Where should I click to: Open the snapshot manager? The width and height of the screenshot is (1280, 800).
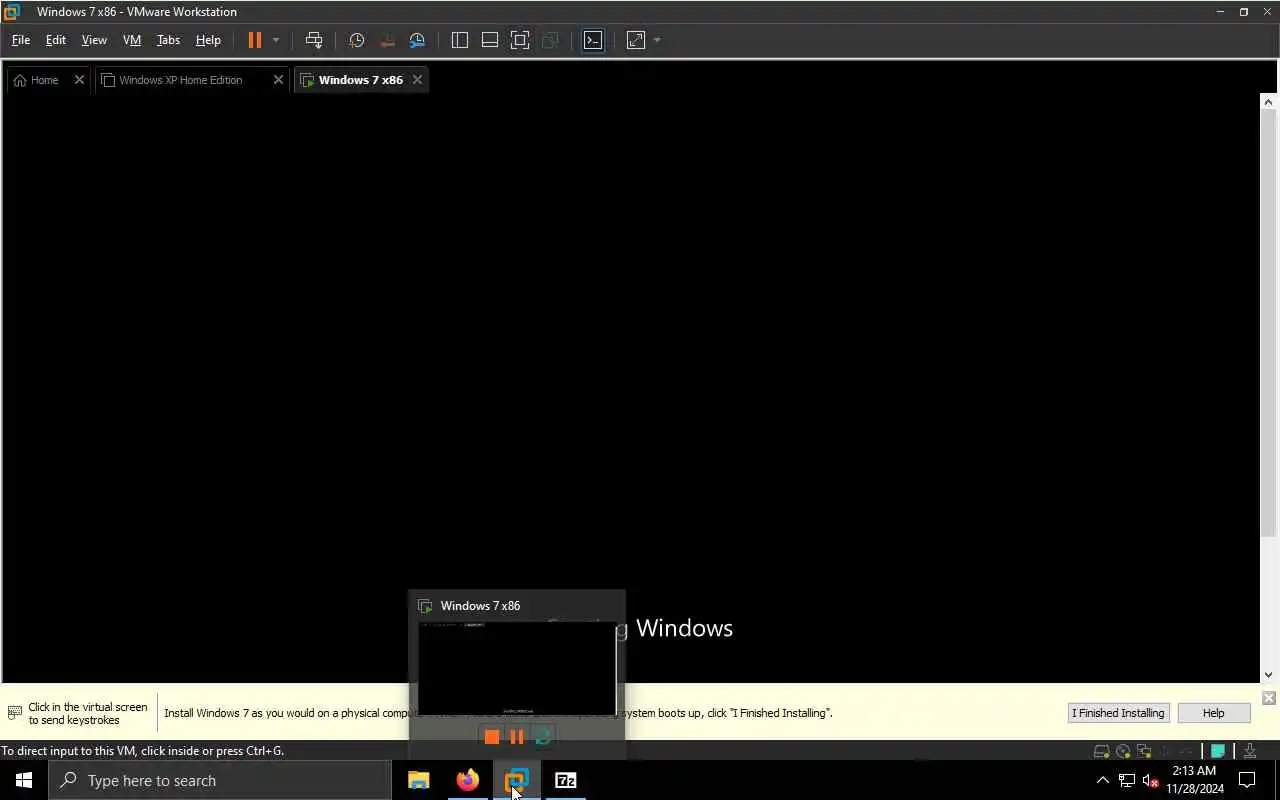pyautogui.click(x=417, y=40)
